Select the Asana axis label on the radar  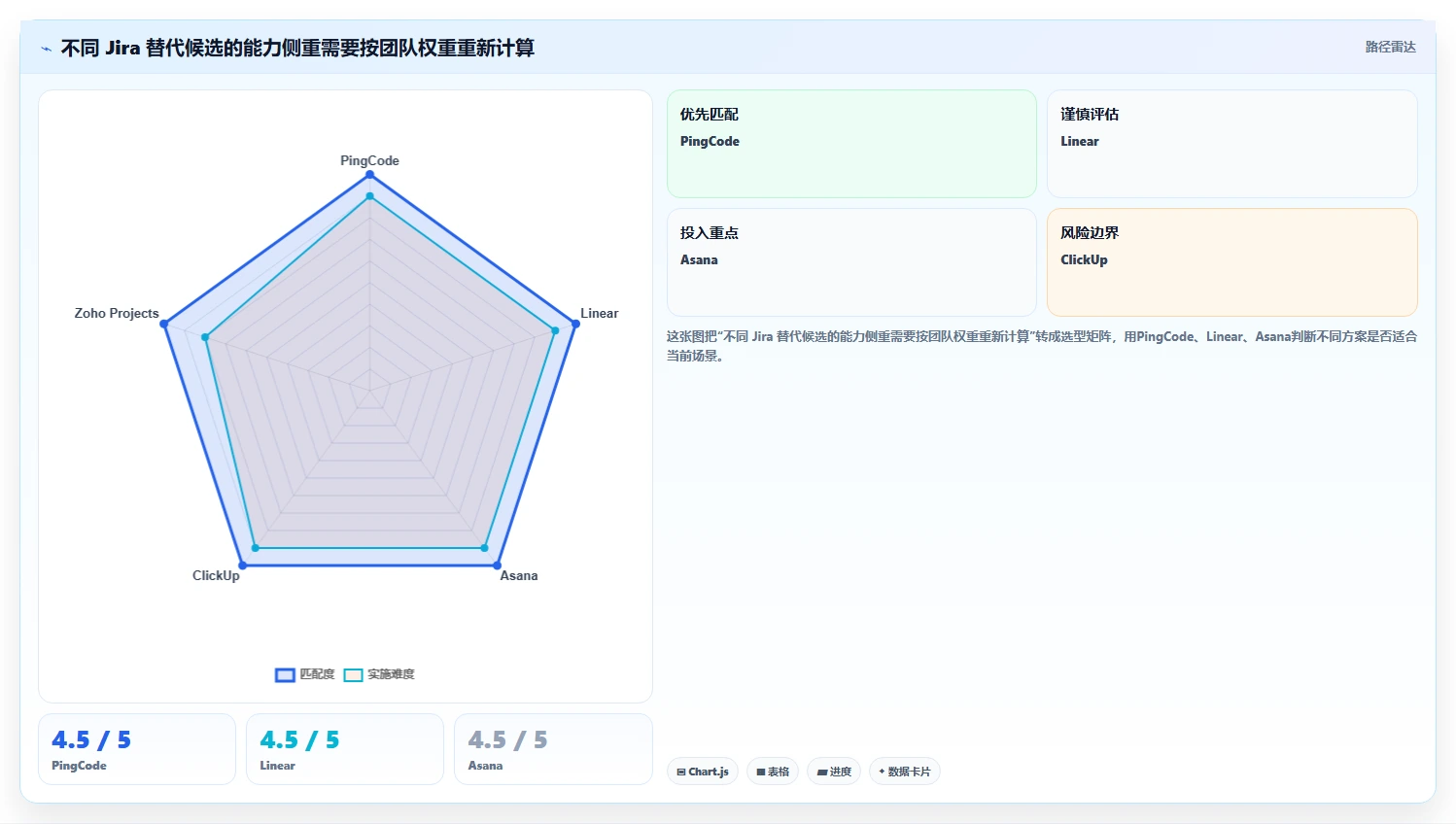(519, 575)
